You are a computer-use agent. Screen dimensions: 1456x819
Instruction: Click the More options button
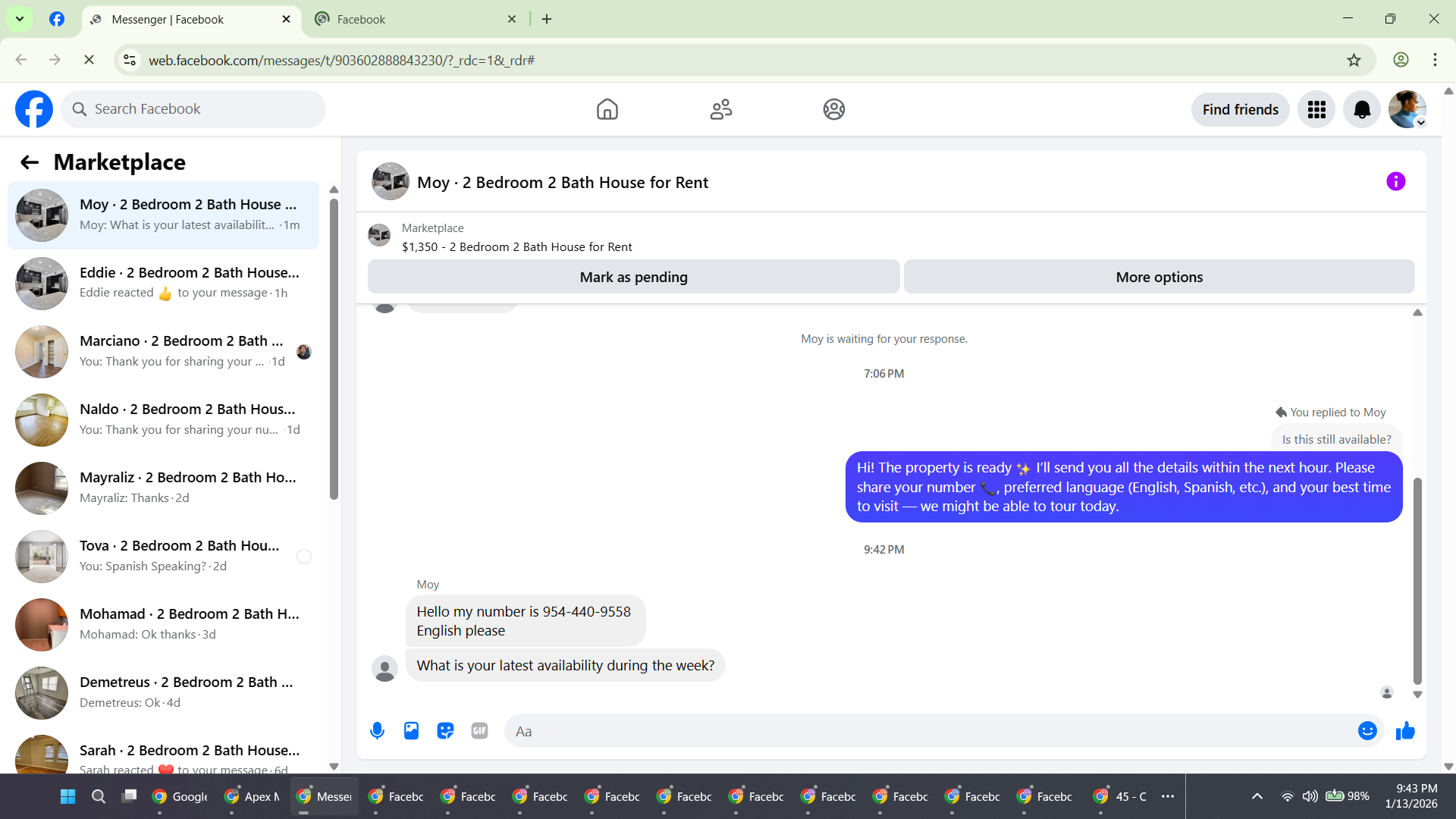pyautogui.click(x=1159, y=278)
